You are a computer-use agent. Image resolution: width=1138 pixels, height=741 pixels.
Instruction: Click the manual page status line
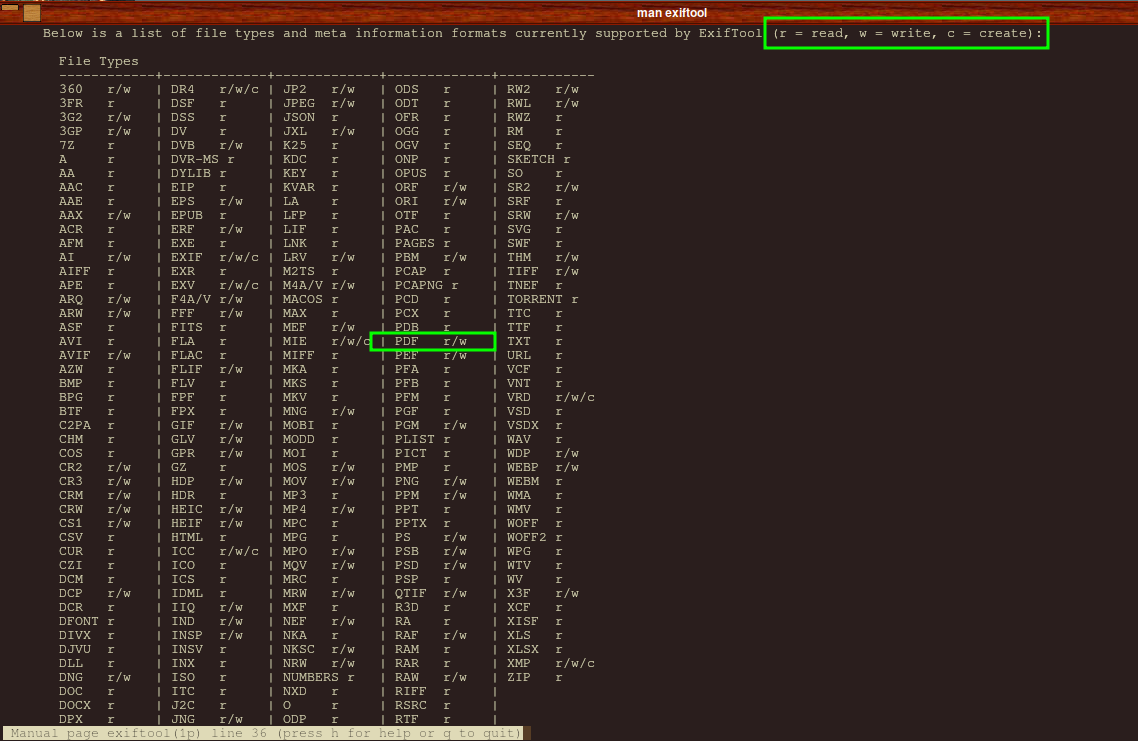pos(266,733)
